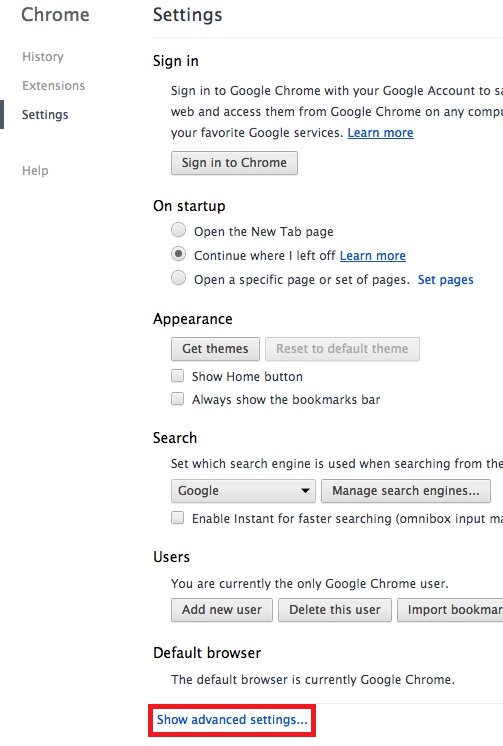The width and height of the screenshot is (503, 746).
Task: Open the Google search engine dropdown
Action: 243,491
